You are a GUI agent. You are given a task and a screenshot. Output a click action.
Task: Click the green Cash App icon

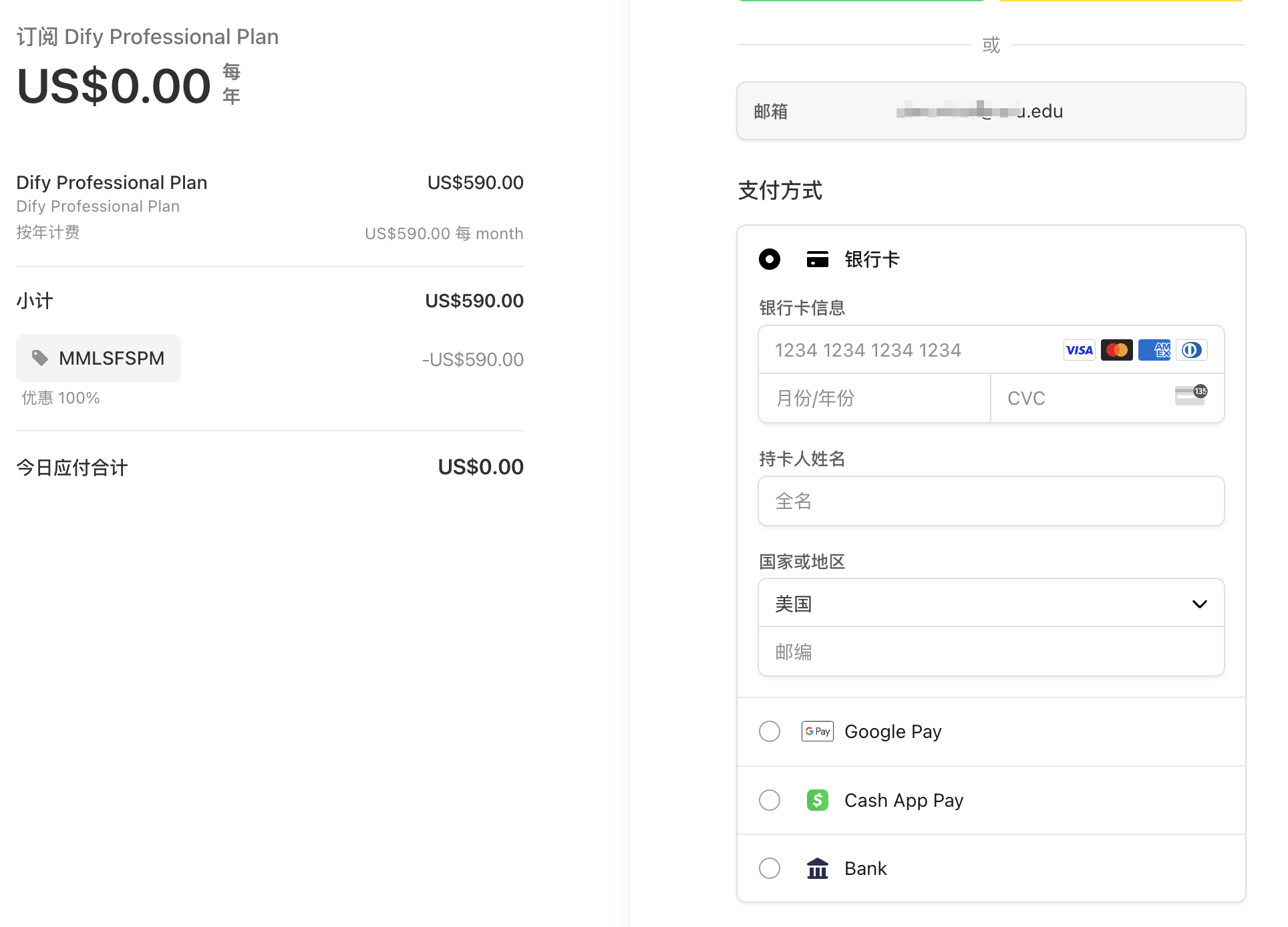point(817,800)
